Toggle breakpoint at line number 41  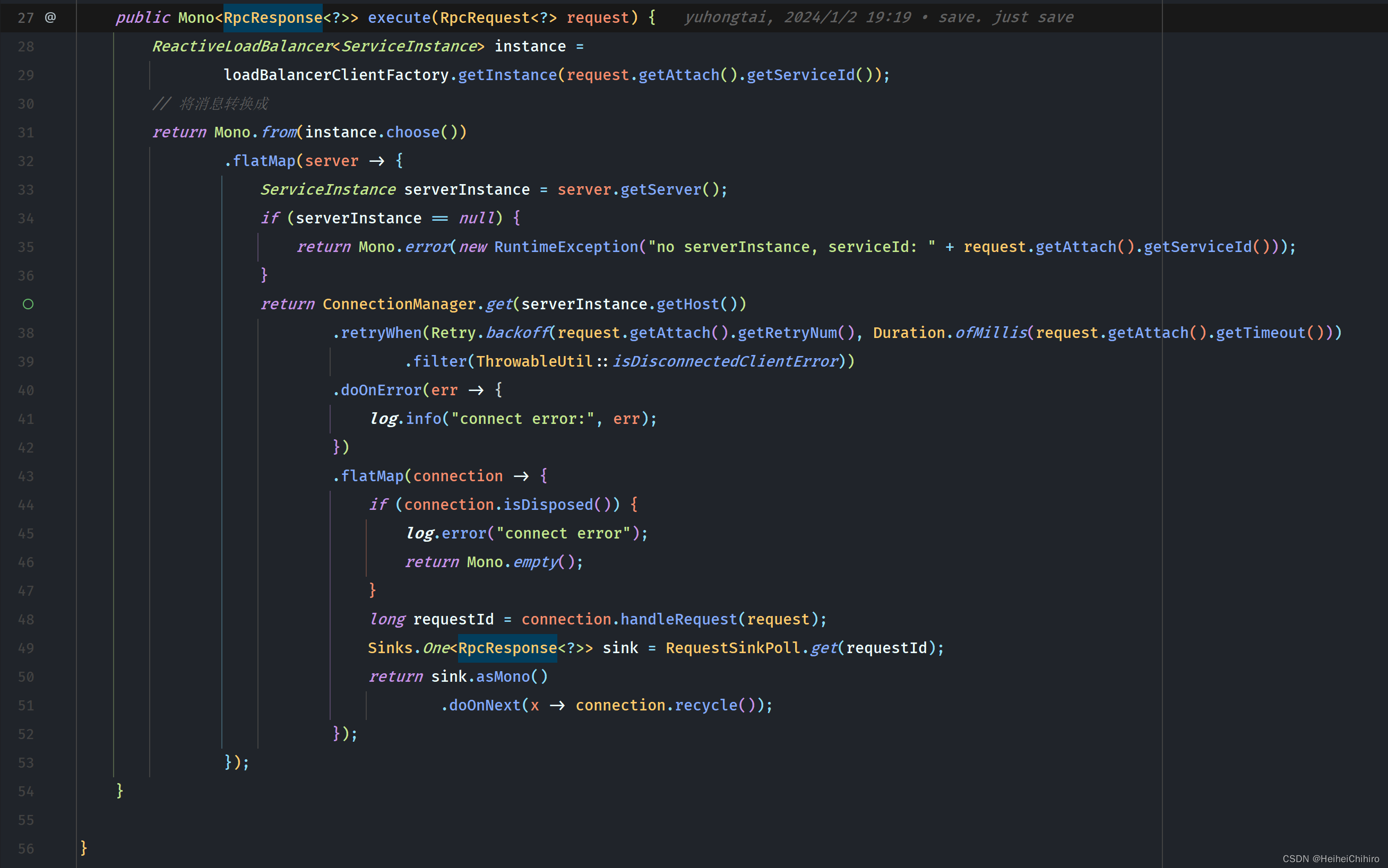26,419
